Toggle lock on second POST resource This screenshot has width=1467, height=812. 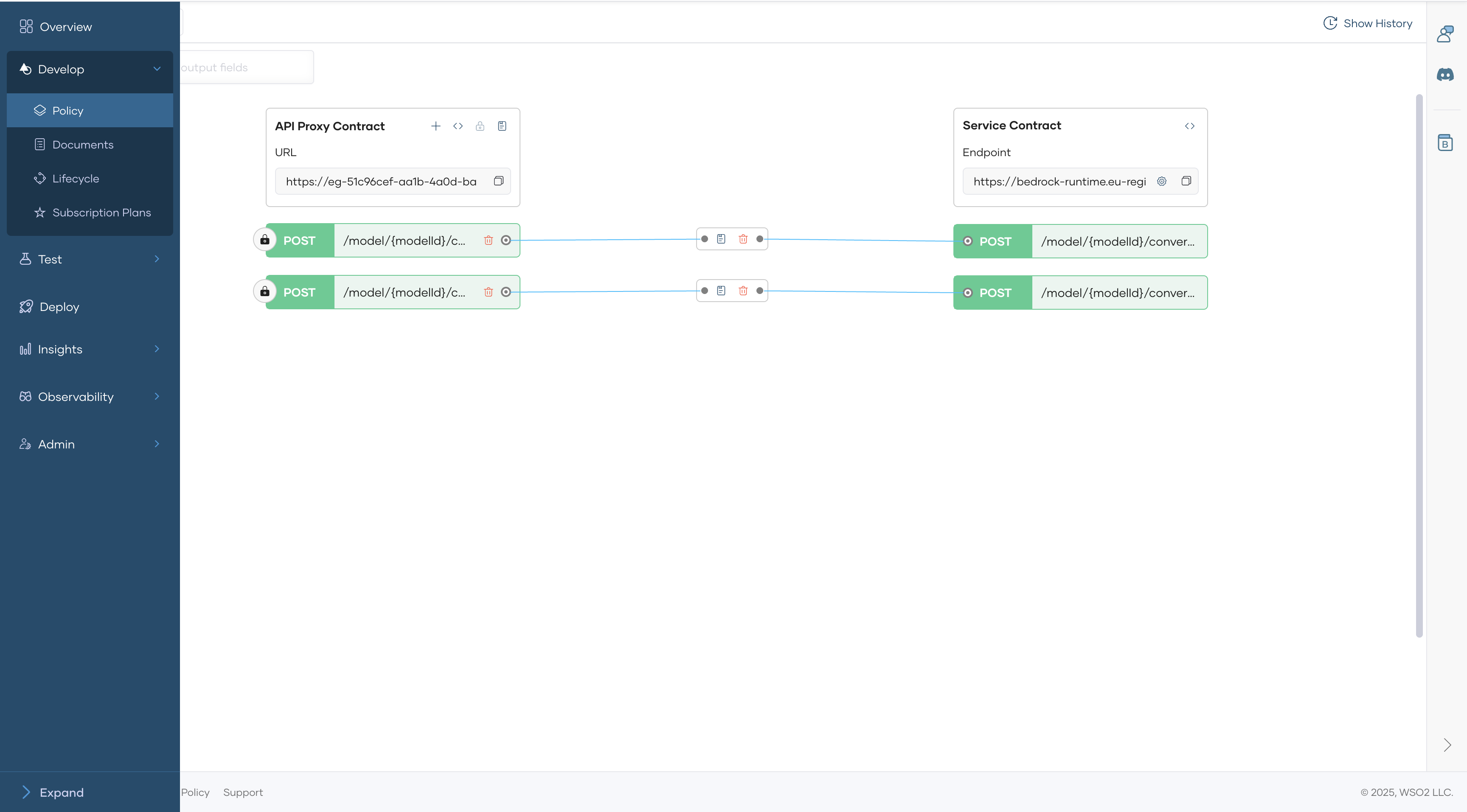(x=265, y=291)
